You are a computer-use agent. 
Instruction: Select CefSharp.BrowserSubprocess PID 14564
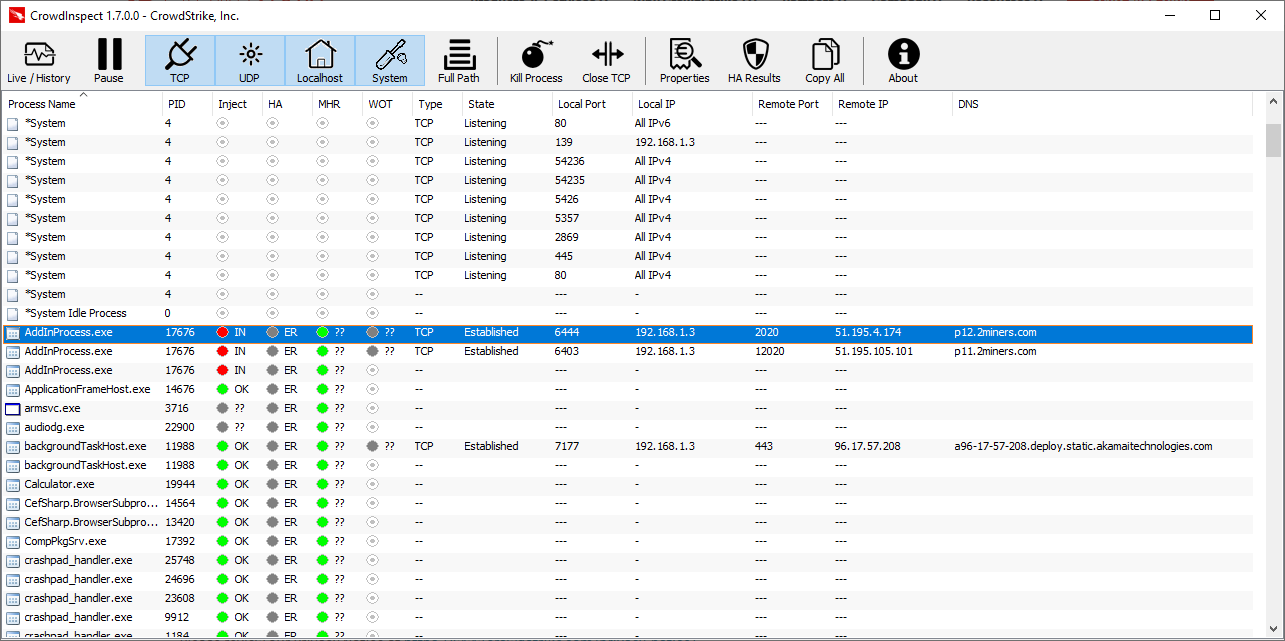click(628, 503)
